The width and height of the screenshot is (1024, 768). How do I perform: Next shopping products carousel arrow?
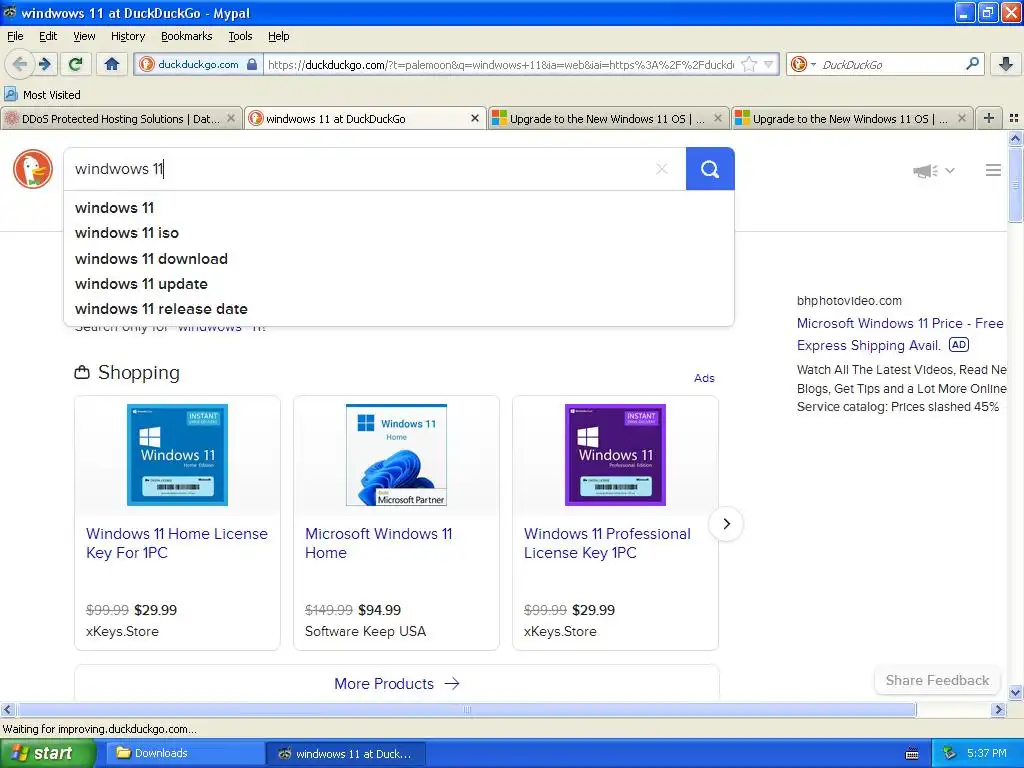point(726,524)
